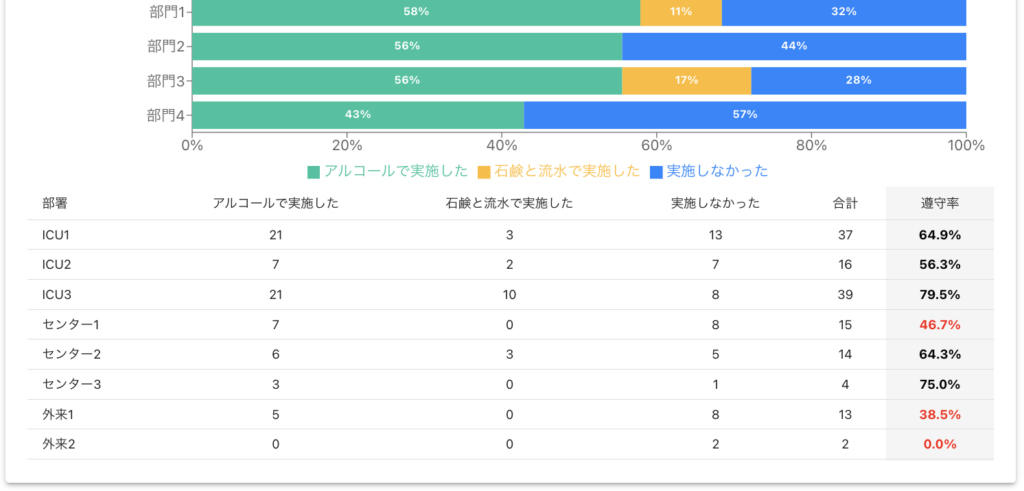Image resolution: width=1024 pixels, height=491 pixels.
Task: Sort by the 遵守率 column header
Action: tap(939, 203)
